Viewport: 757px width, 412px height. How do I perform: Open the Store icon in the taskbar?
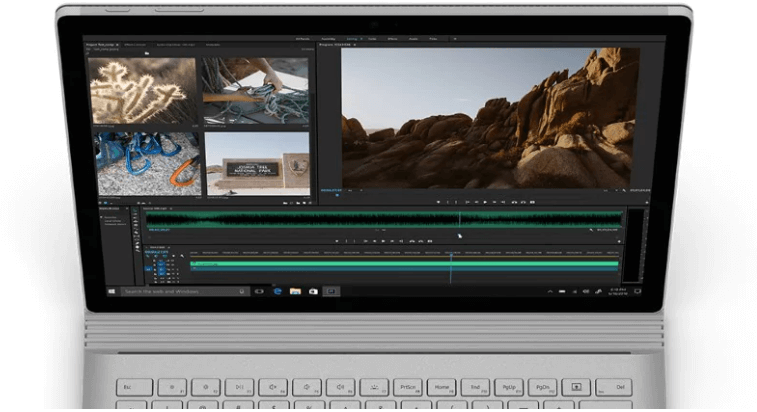313,291
